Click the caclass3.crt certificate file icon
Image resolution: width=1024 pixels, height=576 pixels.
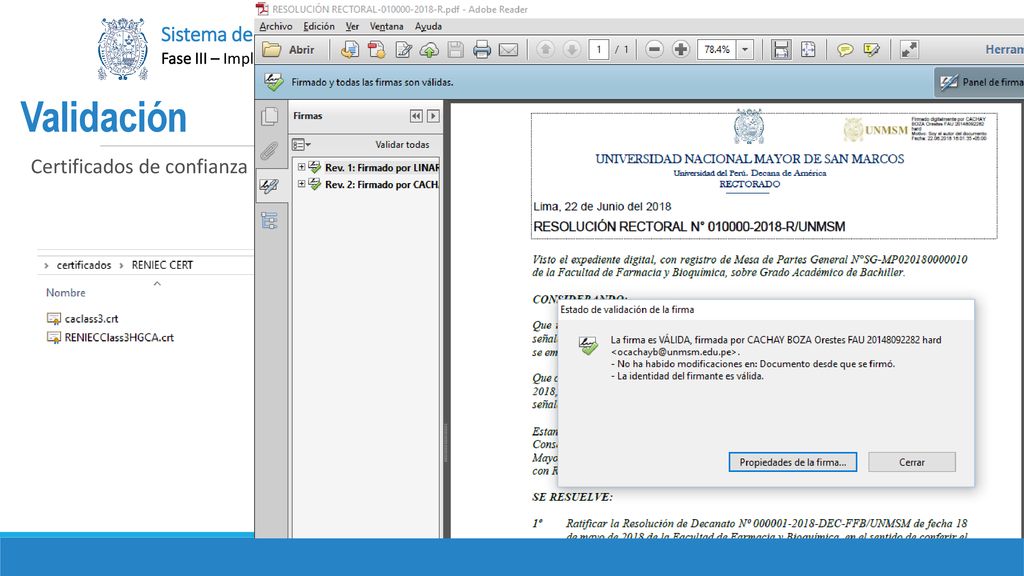[x=54, y=319]
